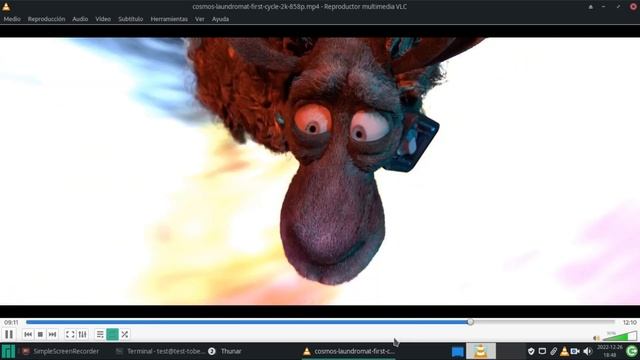Toggle total duration display 12:10

pyautogui.click(x=629, y=322)
